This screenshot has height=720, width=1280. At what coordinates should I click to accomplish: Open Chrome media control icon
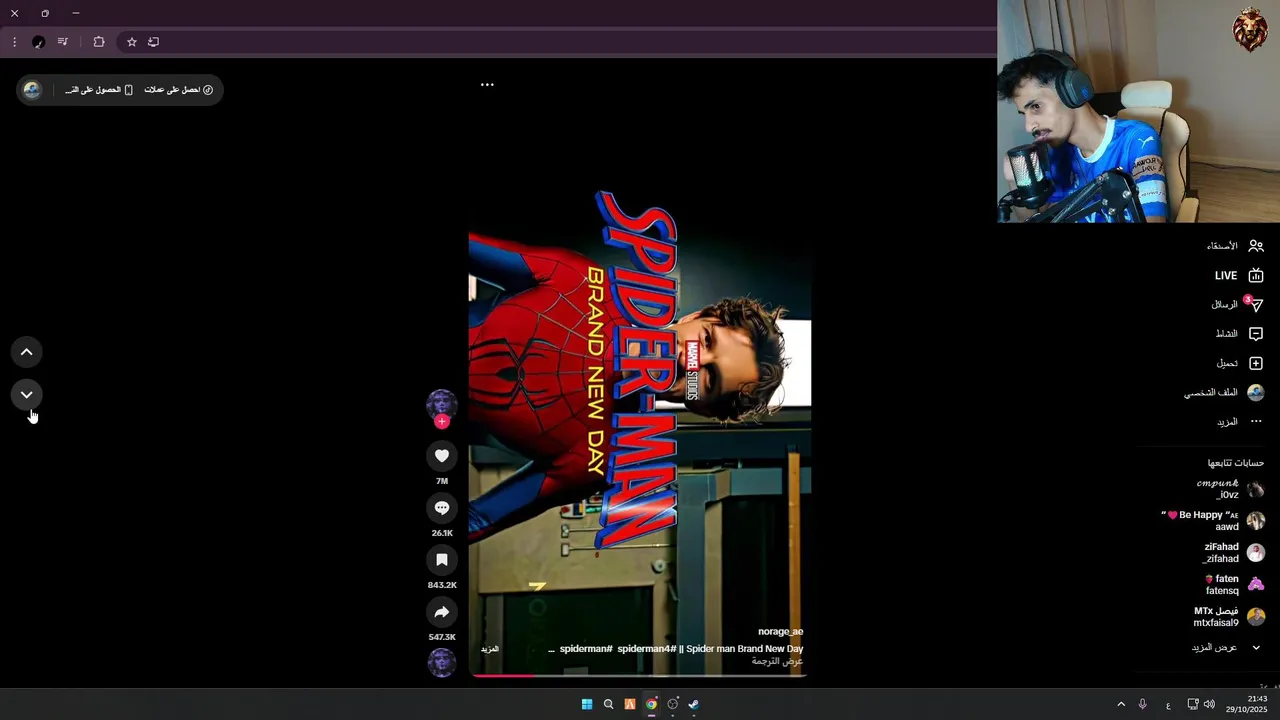(x=63, y=42)
